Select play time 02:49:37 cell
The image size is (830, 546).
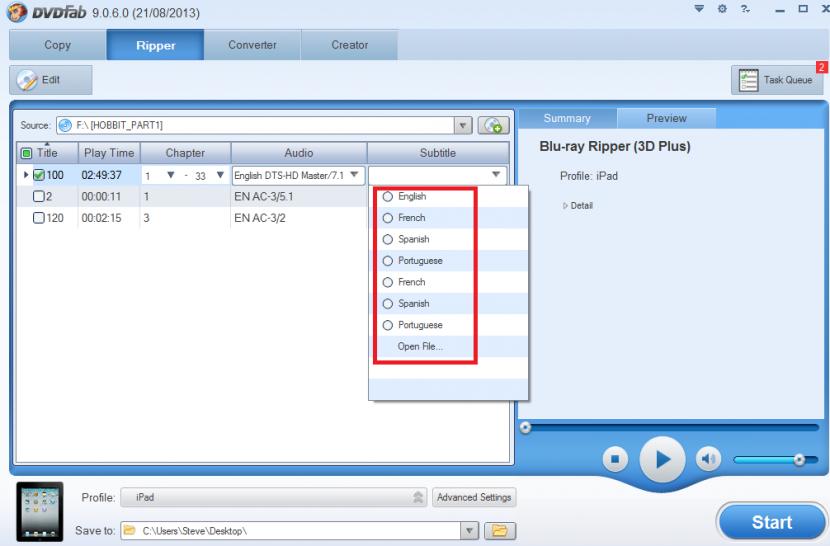click(102, 175)
